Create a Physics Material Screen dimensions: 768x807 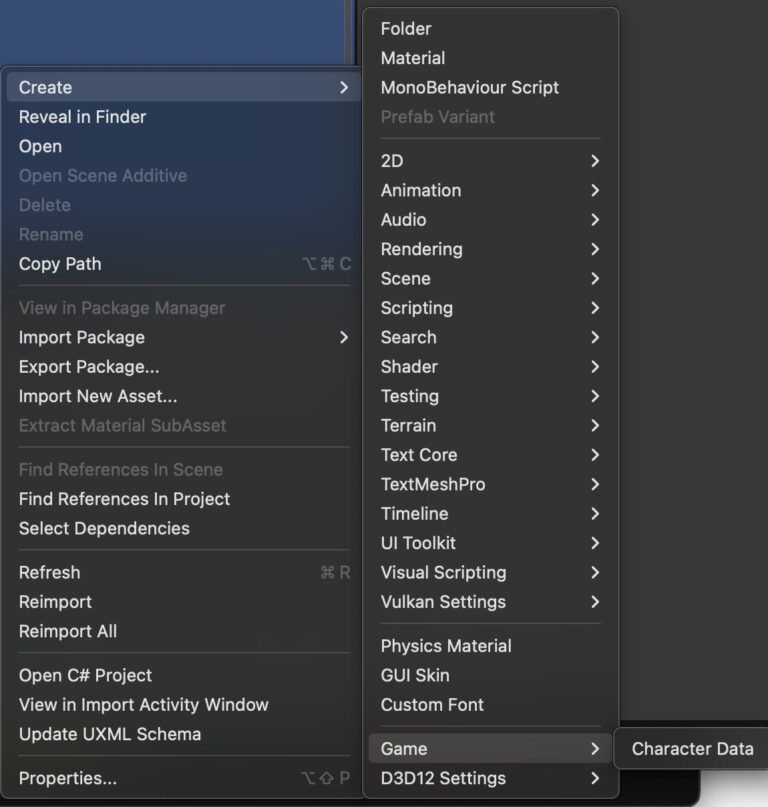445,645
